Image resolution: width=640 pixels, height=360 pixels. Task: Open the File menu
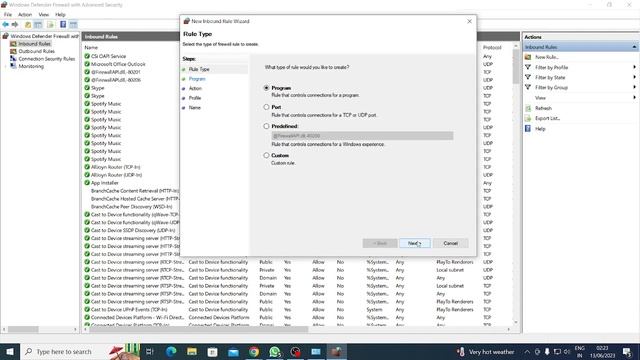coord(8,14)
